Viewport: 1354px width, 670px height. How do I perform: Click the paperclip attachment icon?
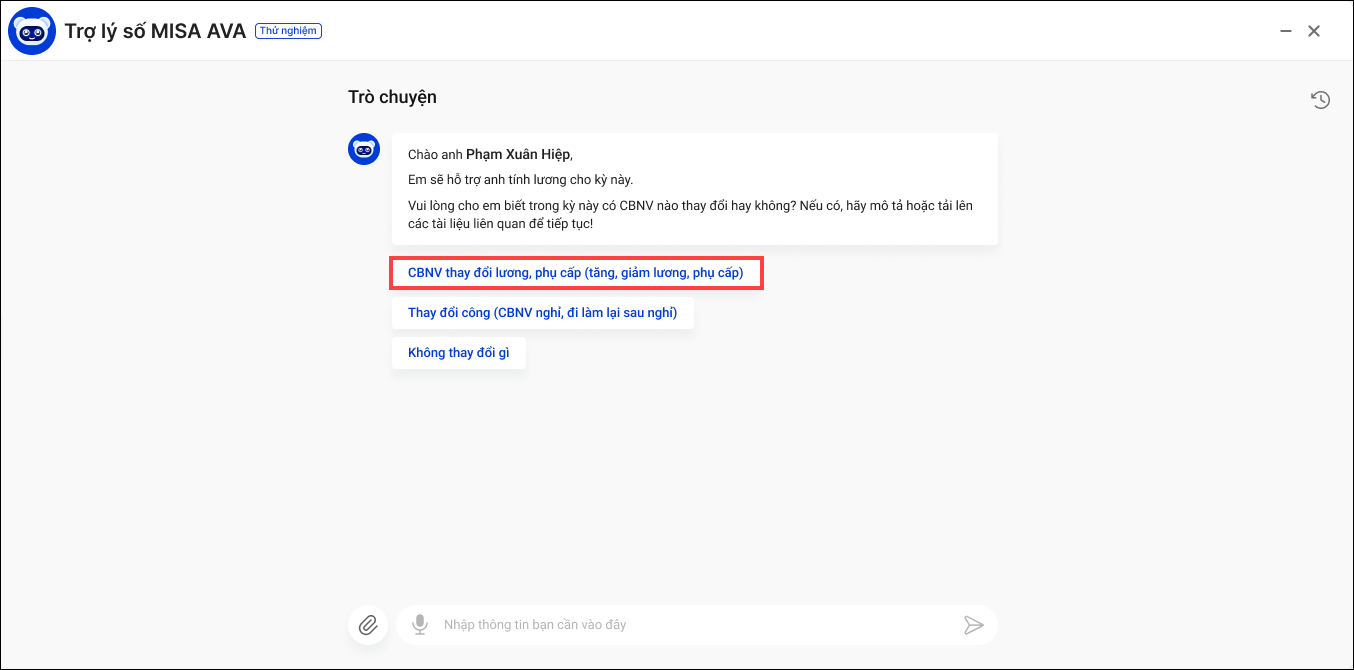coord(368,625)
